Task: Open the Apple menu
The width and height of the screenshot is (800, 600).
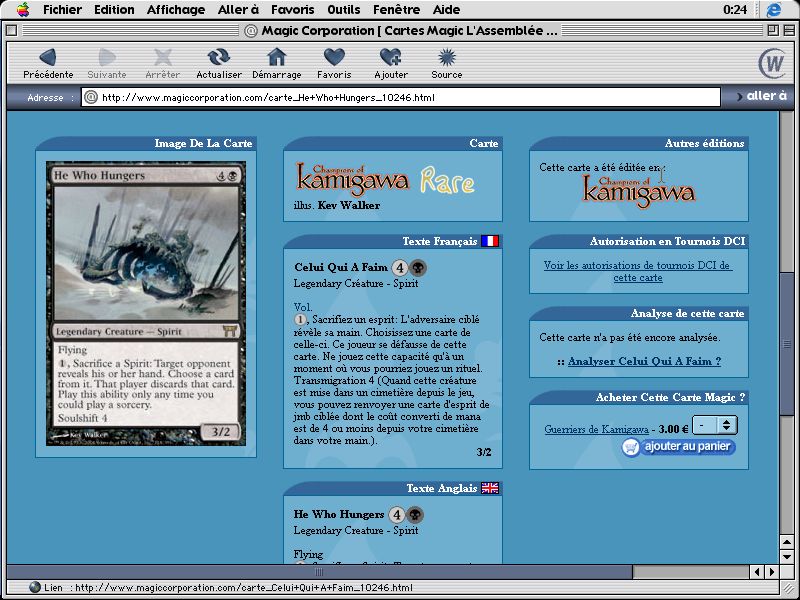Action: 23,9
